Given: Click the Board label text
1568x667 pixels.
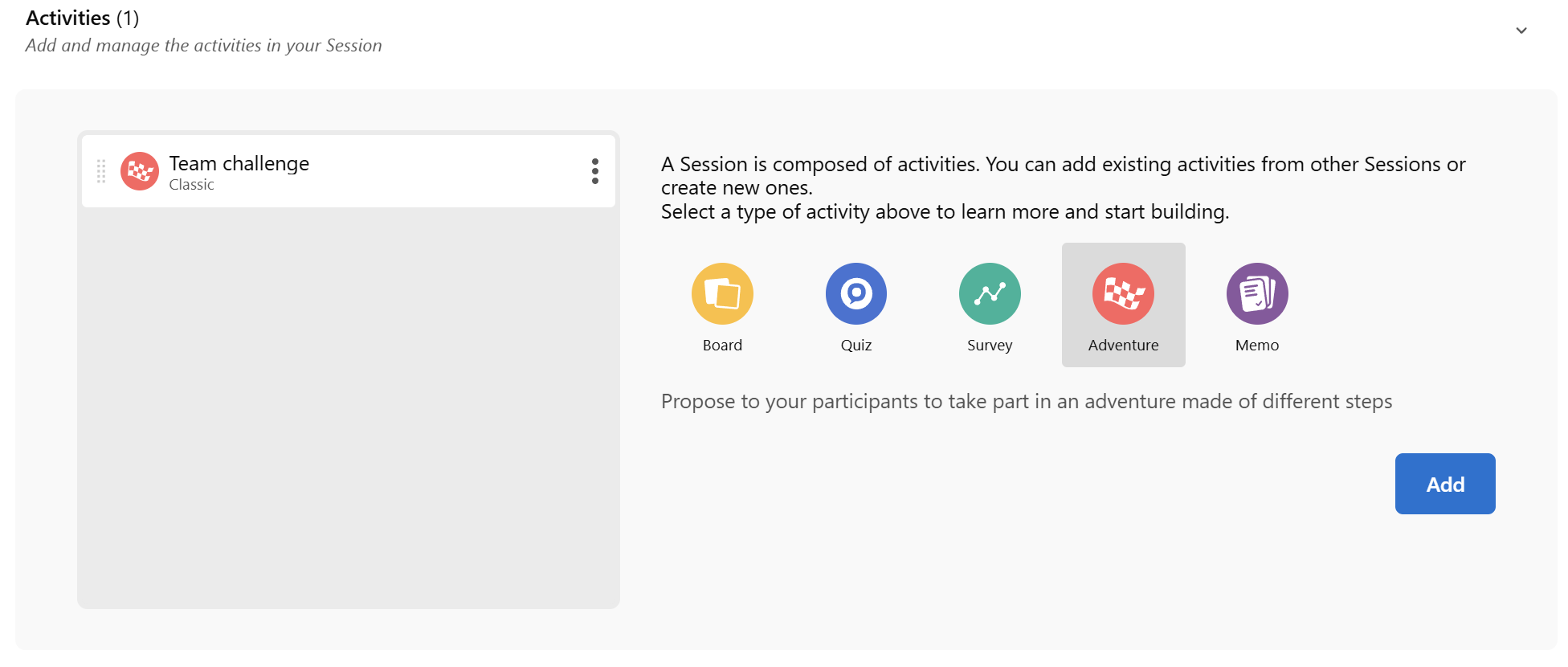Looking at the screenshot, I should click(722, 346).
